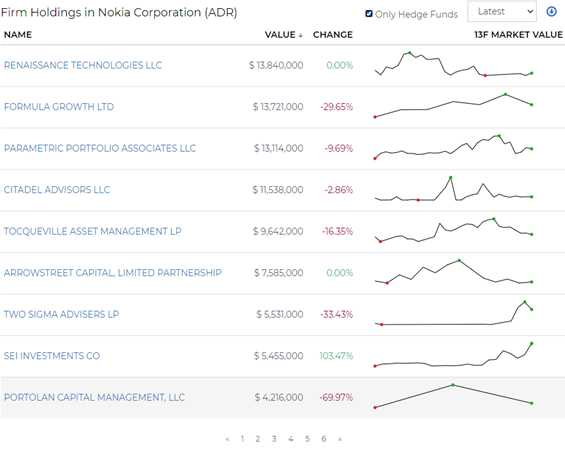Click the value $ 7,585,000
The height and width of the screenshot is (451, 565).
point(279,273)
